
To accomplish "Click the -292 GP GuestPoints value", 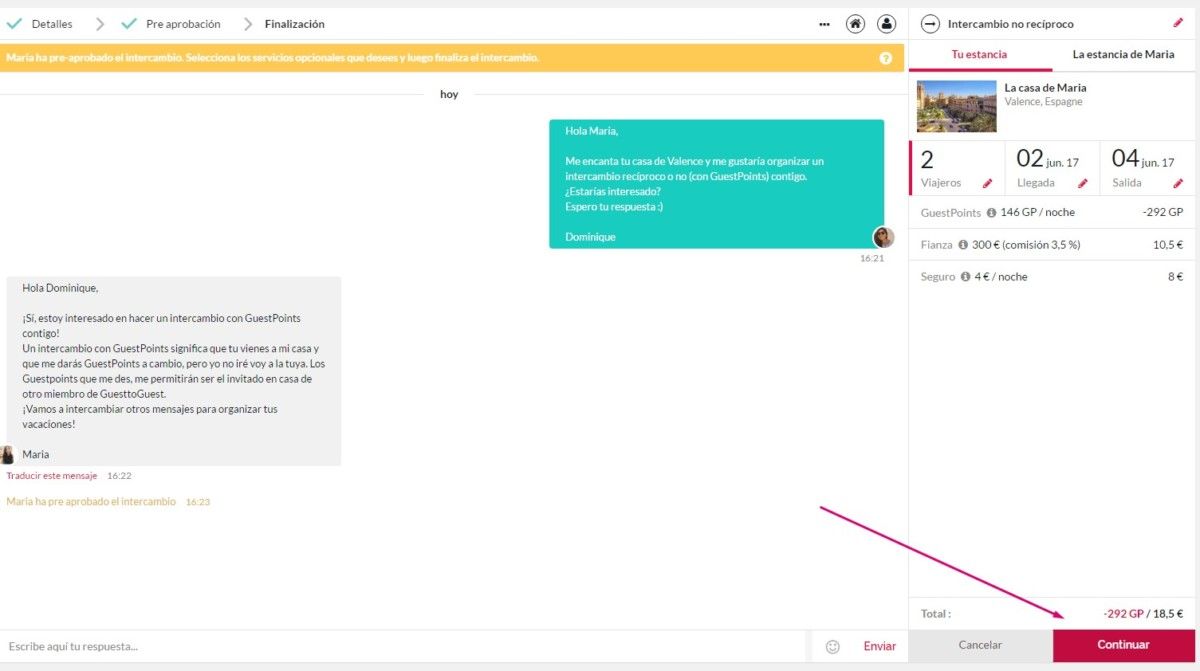I will (1163, 213).
